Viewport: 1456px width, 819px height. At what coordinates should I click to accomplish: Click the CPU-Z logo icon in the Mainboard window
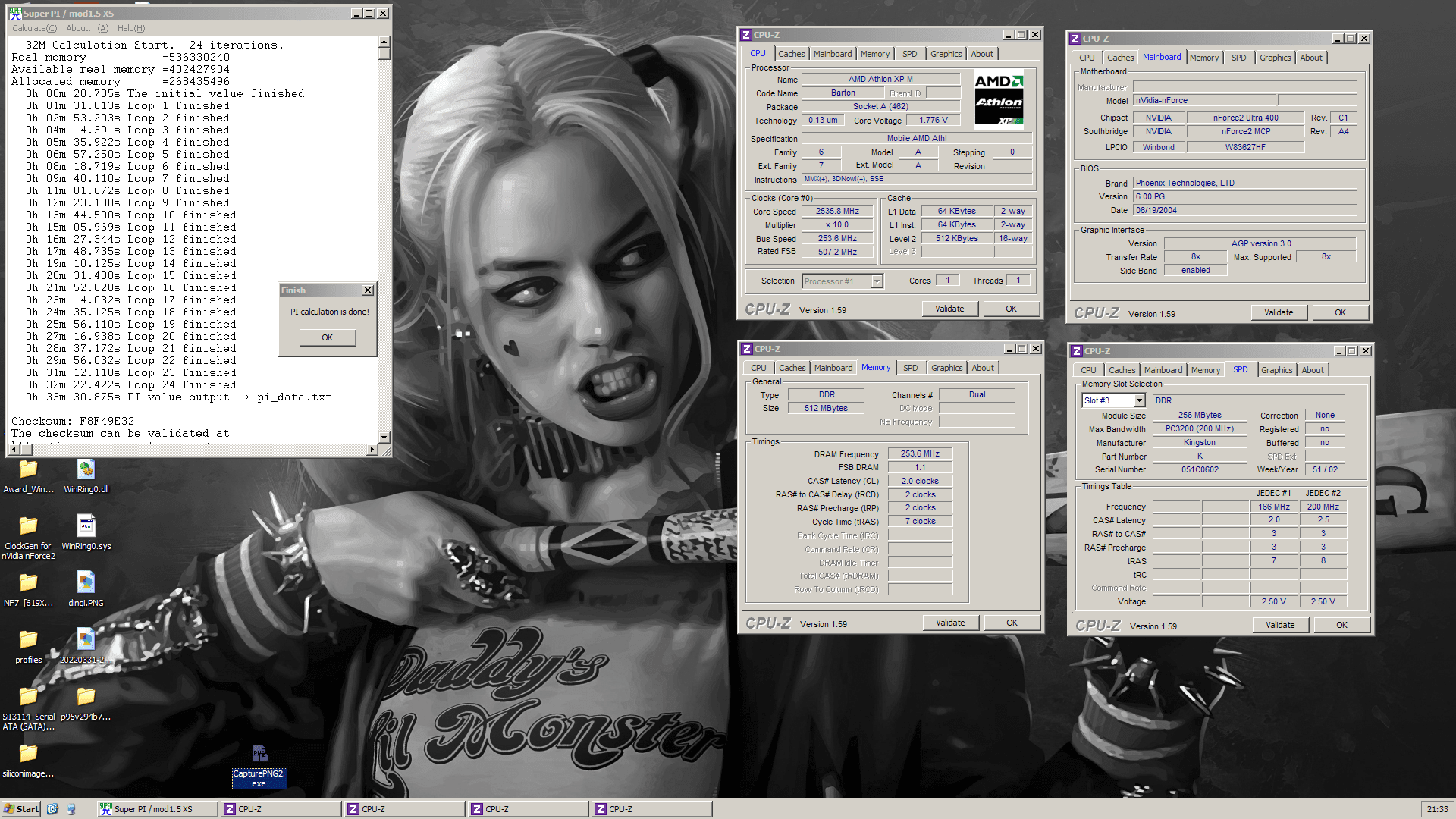pos(1075,39)
